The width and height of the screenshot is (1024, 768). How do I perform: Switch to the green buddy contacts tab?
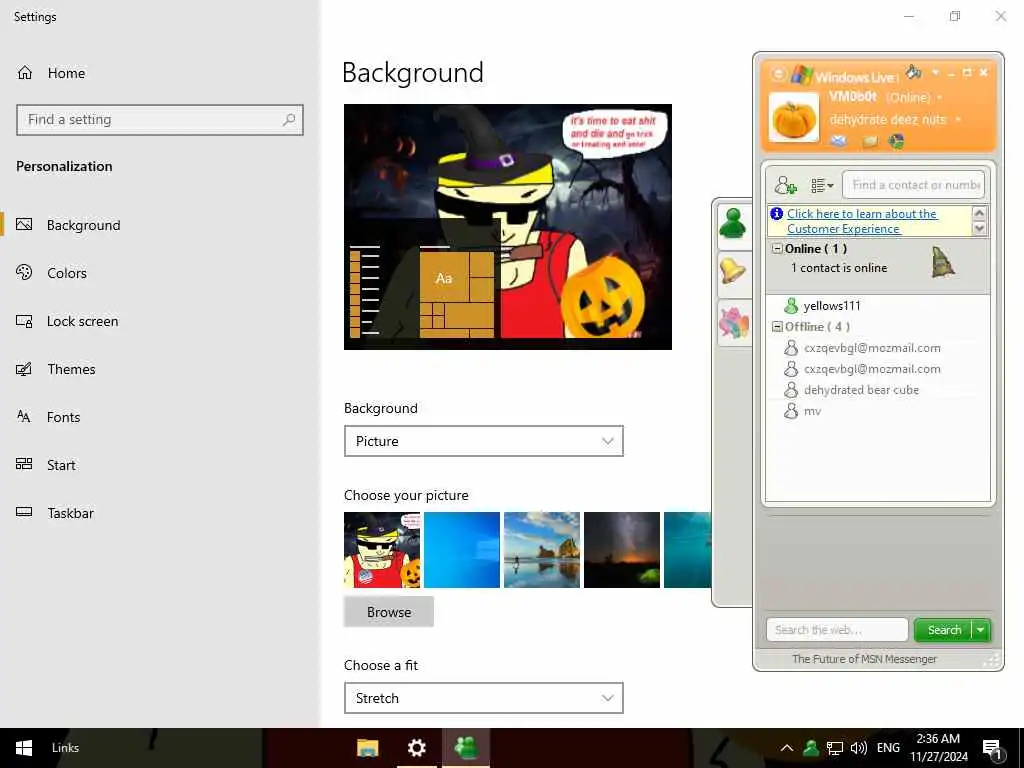pyautogui.click(x=733, y=225)
